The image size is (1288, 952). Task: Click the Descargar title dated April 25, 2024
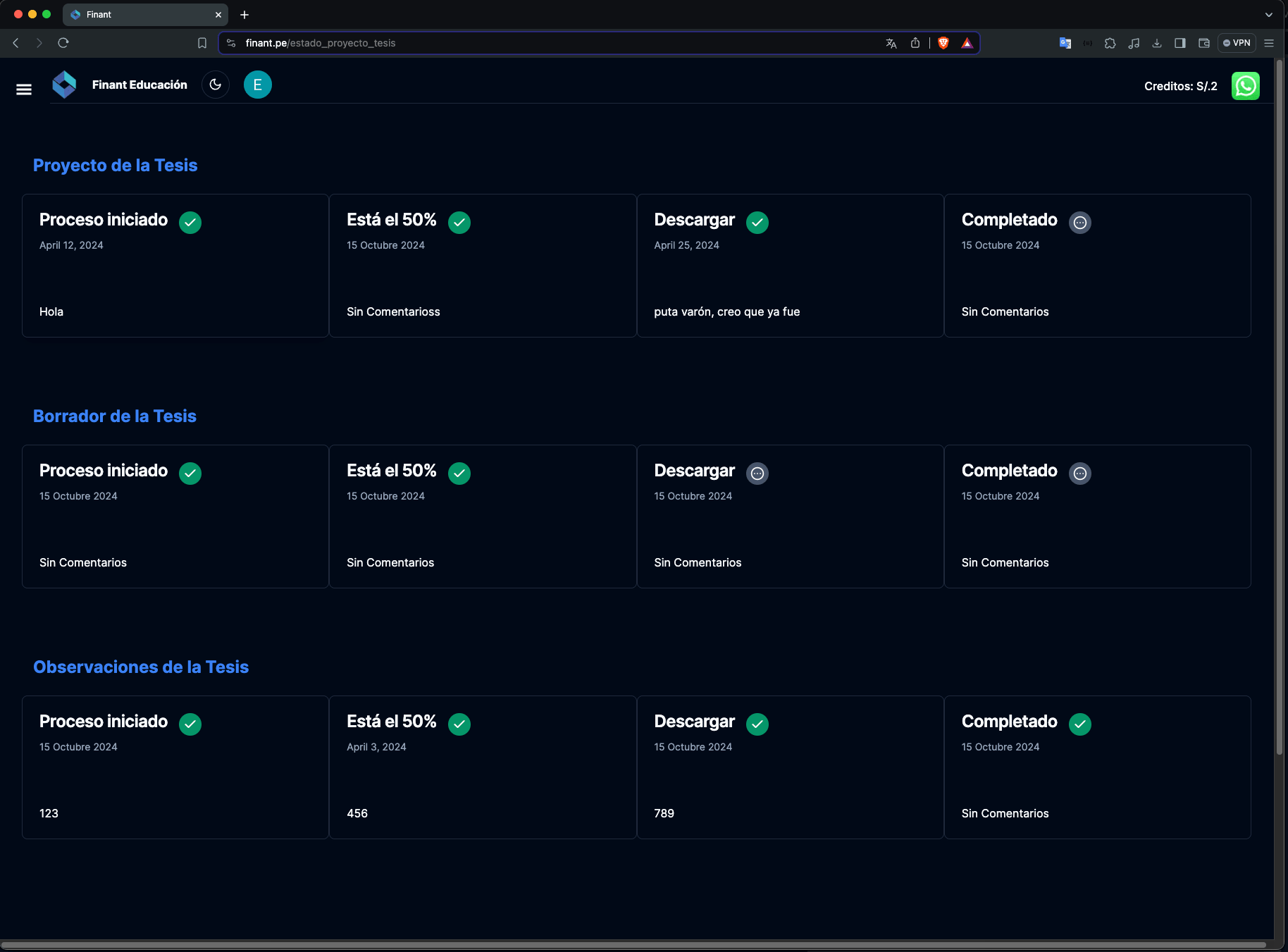[x=694, y=220]
